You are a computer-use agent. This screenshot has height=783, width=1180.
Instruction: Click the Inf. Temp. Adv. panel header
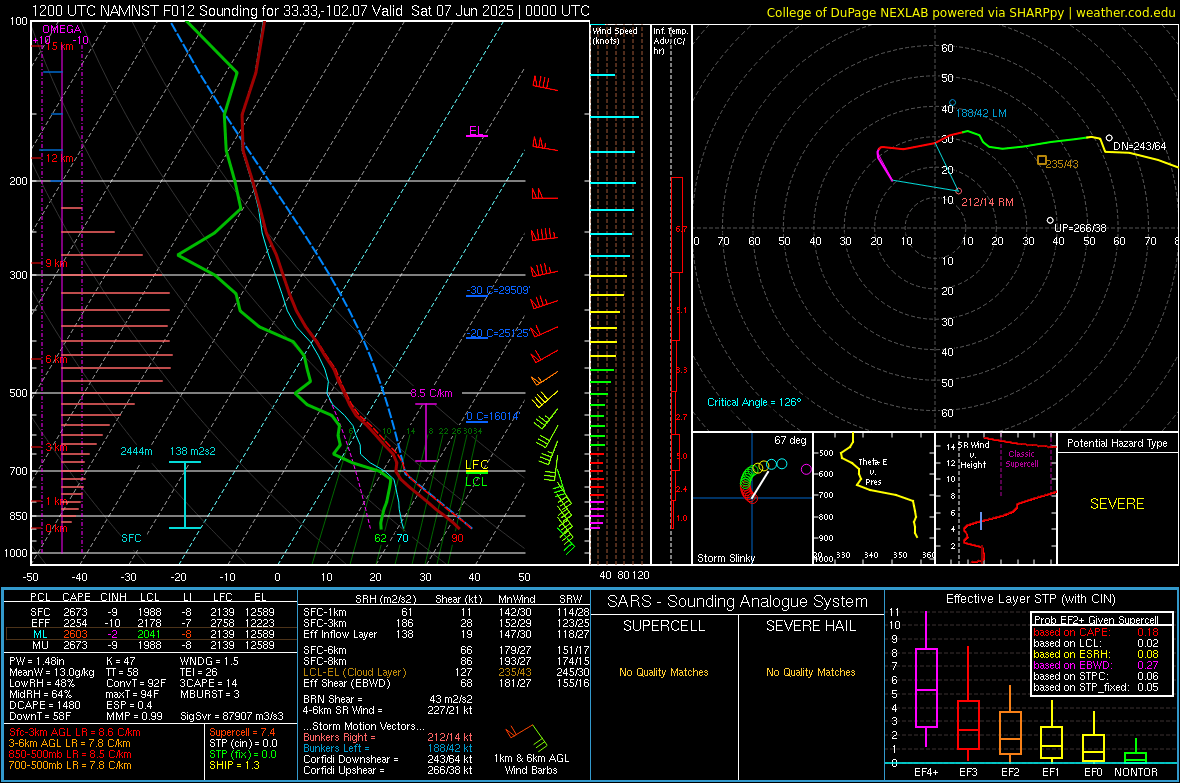coord(670,41)
